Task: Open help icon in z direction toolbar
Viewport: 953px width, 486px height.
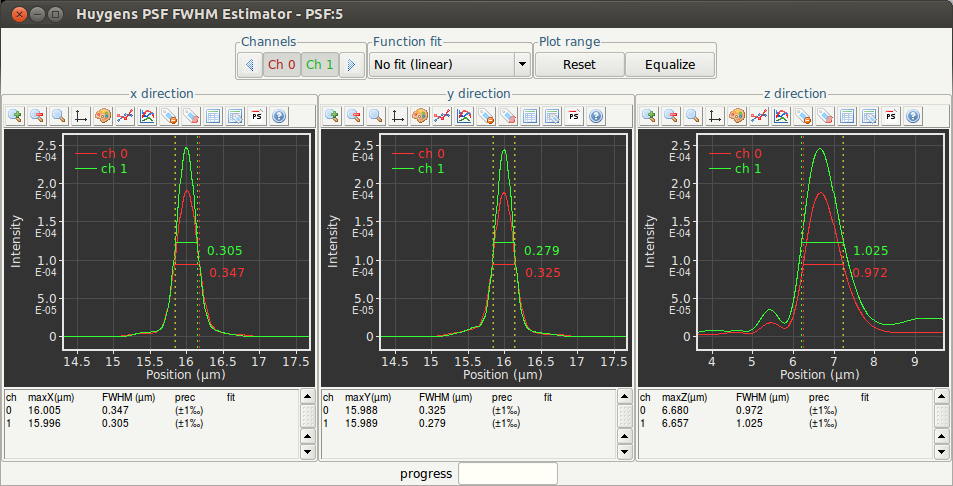Action: pyautogui.click(x=913, y=116)
